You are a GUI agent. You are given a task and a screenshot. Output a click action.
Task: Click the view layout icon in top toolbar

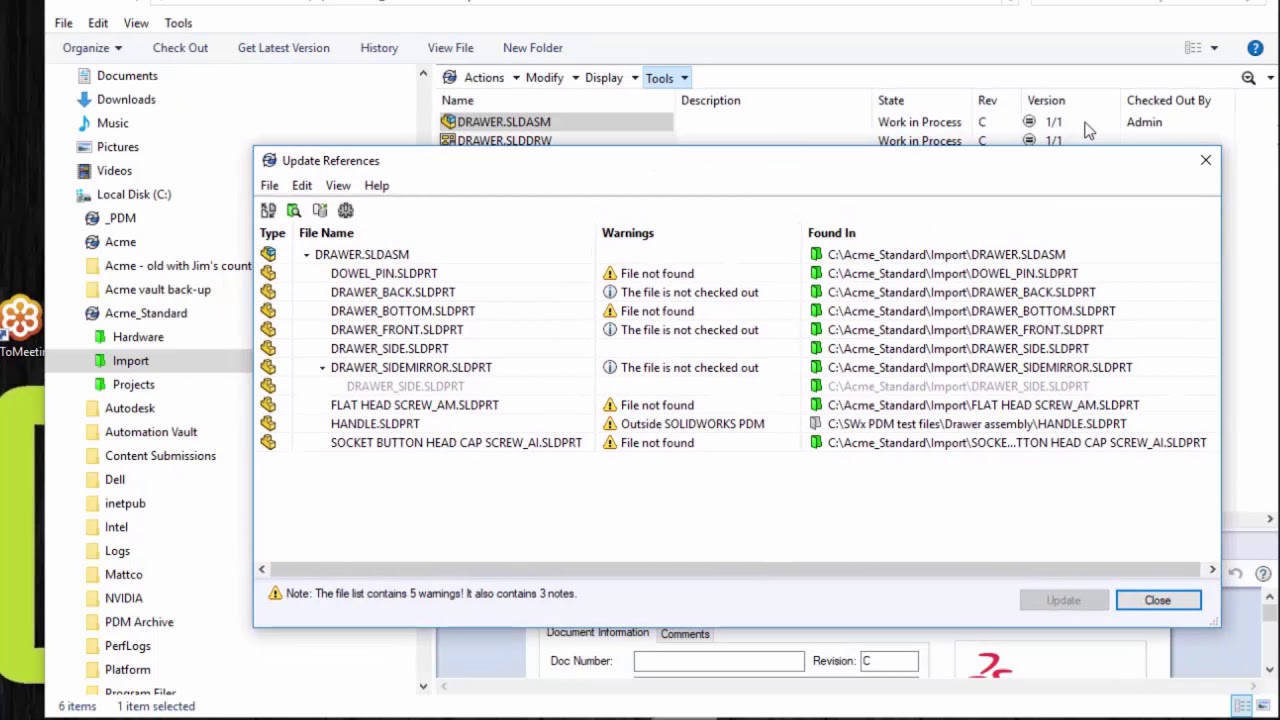click(x=1193, y=48)
